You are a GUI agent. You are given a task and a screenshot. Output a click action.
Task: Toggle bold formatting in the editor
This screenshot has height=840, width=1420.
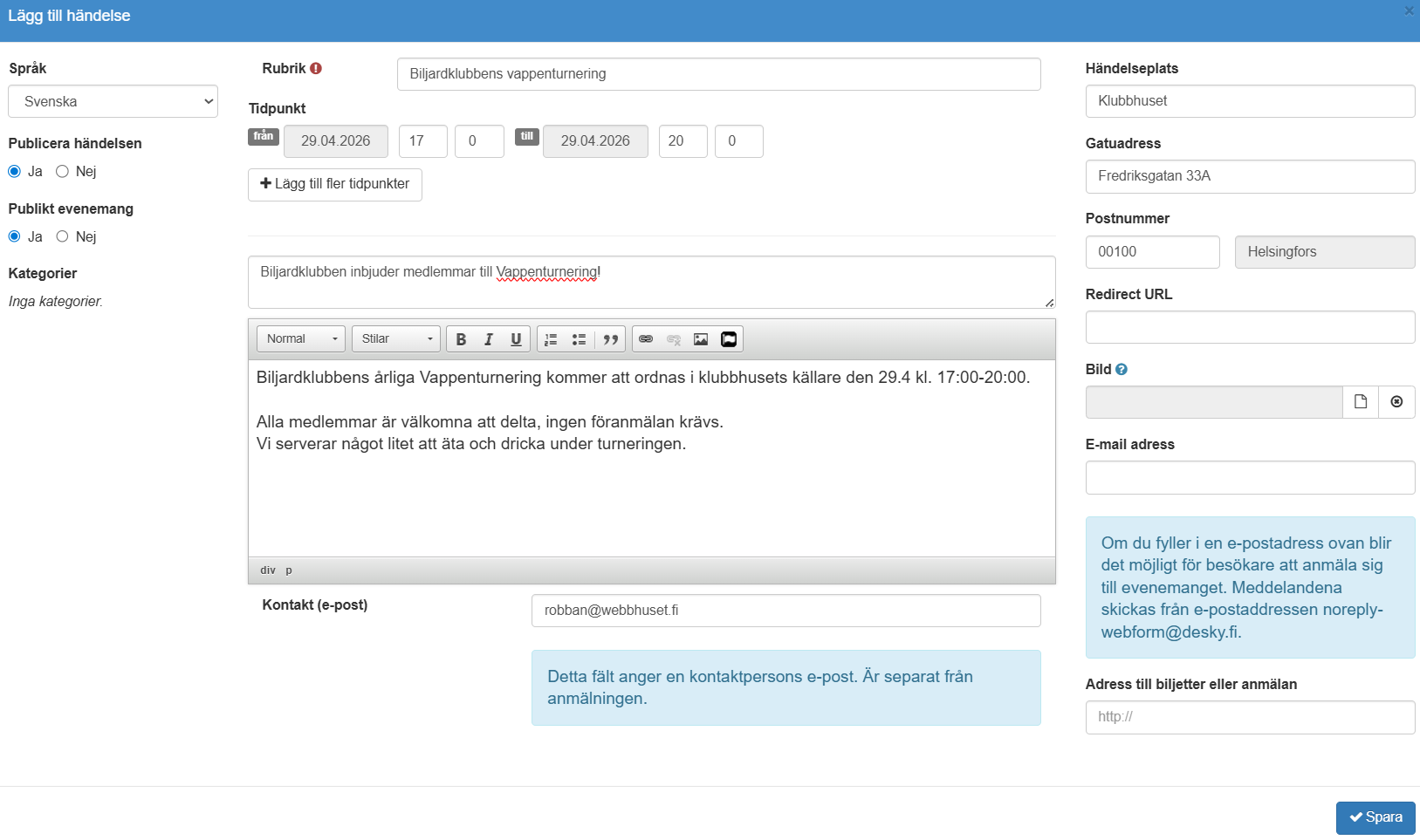click(461, 339)
